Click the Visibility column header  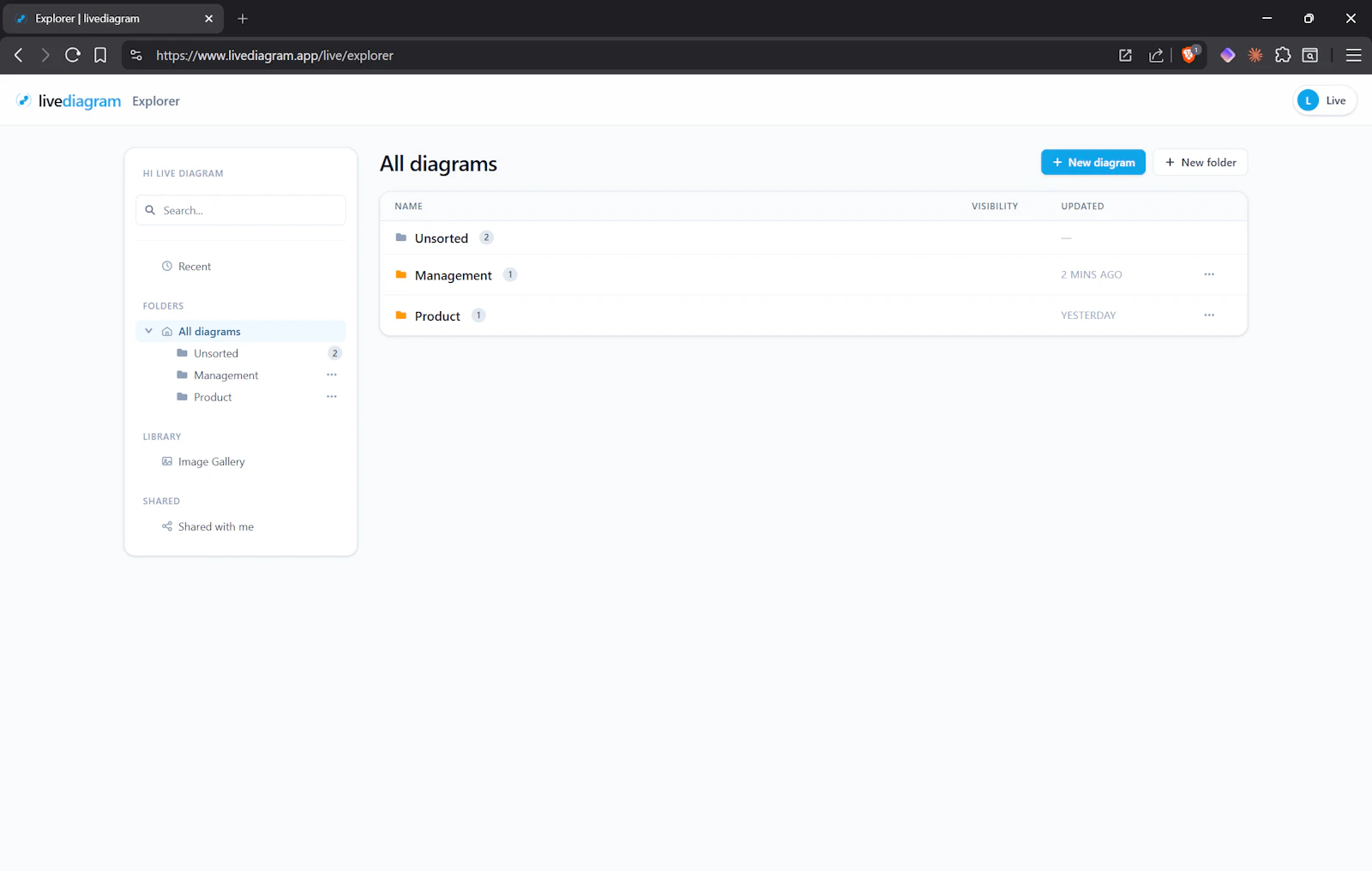995,206
